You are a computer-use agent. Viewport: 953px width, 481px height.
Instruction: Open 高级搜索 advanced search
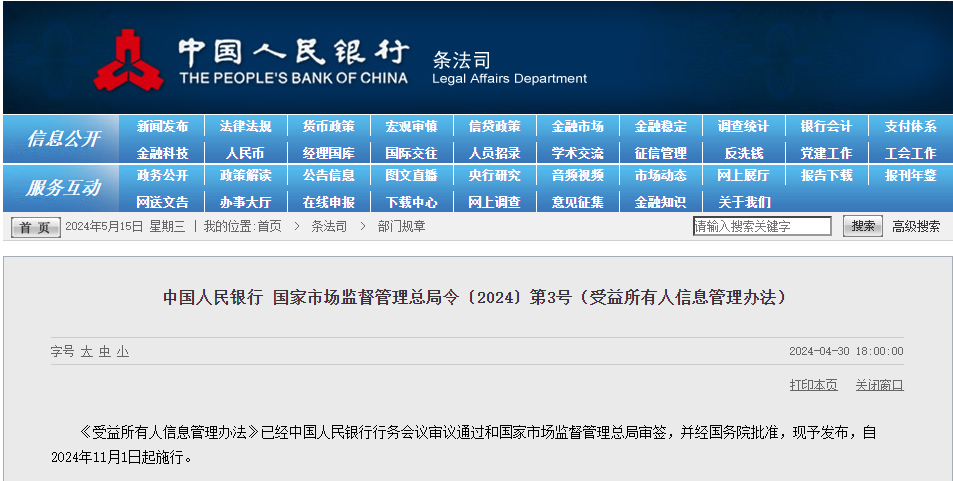coord(916,227)
